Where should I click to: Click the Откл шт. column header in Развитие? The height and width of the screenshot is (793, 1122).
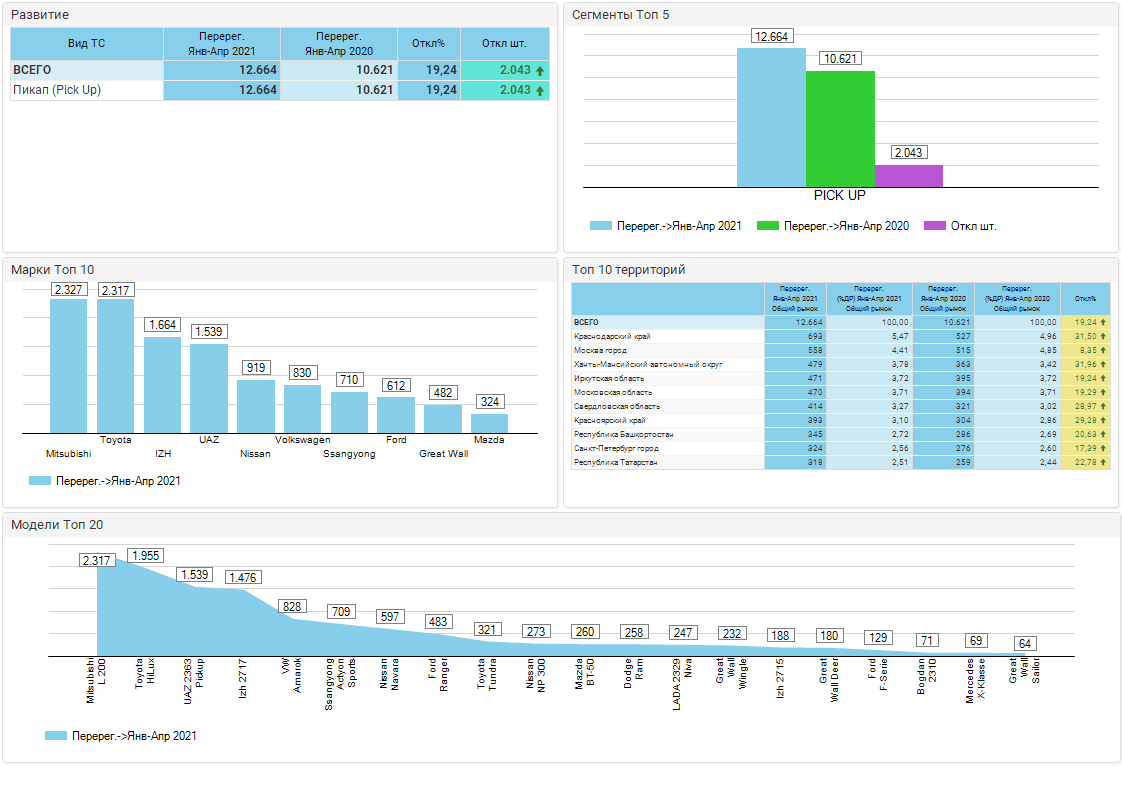pos(504,44)
